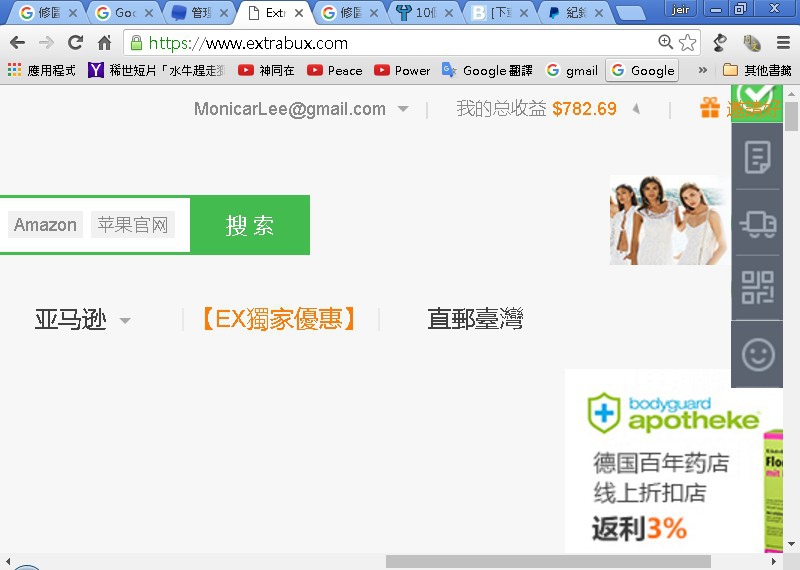
Task: Click the horizontal scrollbar thumb
Action: pyautogui.click(x=548, y=561)
